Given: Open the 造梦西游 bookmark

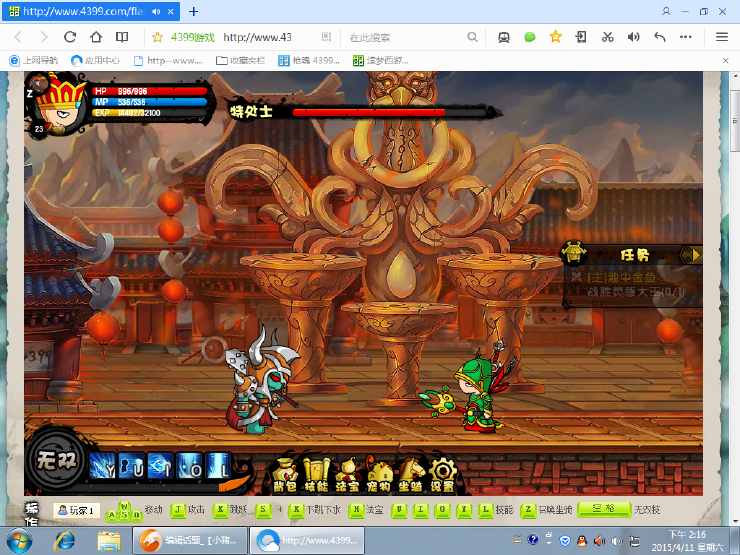Looking at the screenshot, I should click(x=381, y=60).
